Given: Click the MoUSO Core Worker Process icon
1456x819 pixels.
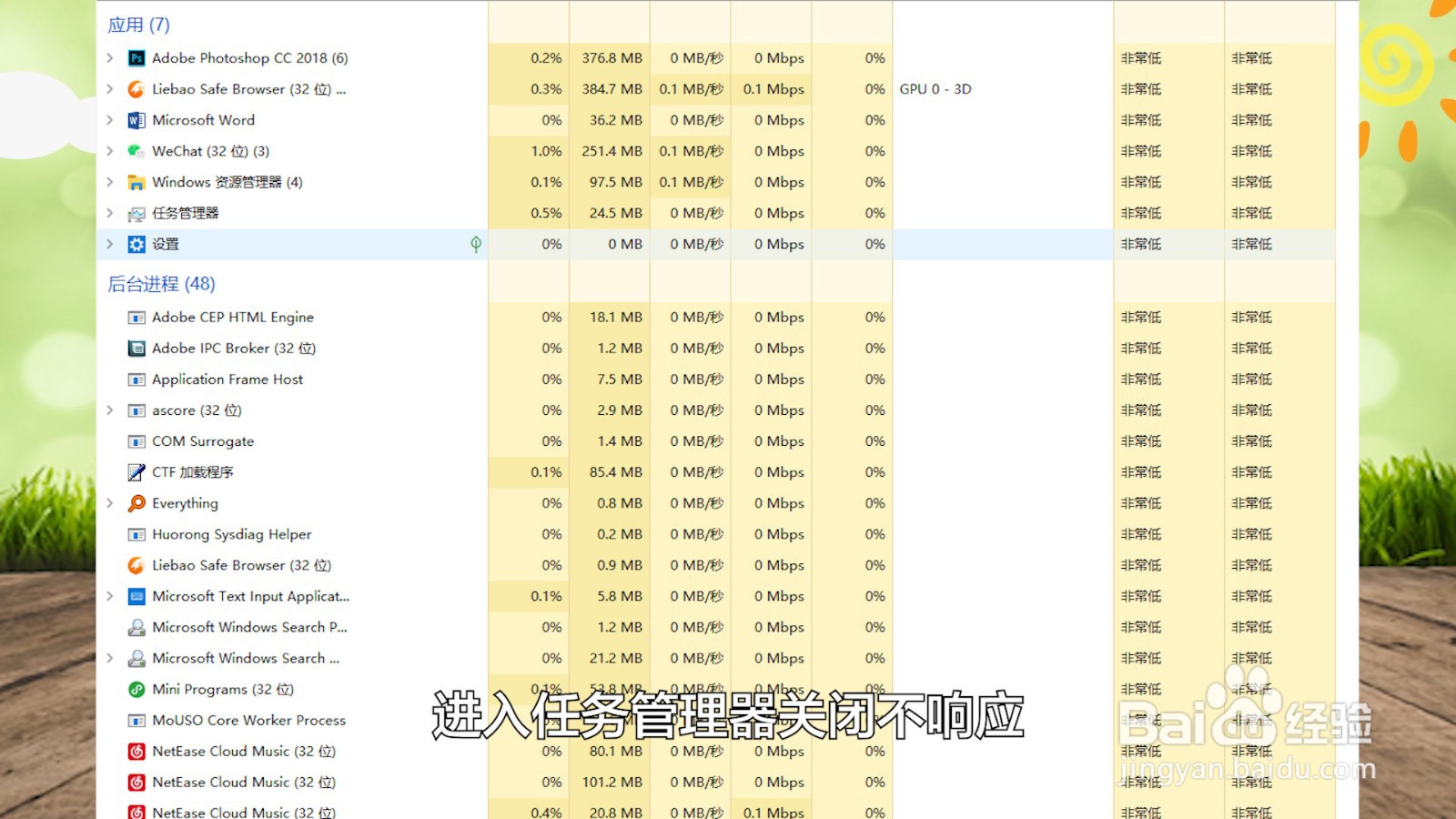Looking at the screenshot, I should [136, 721].
